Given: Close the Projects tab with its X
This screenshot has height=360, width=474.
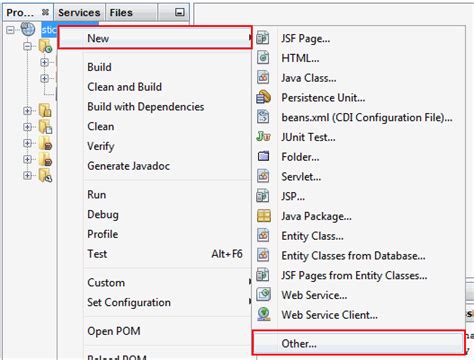Looking at the screenshot, I should 45,12.
